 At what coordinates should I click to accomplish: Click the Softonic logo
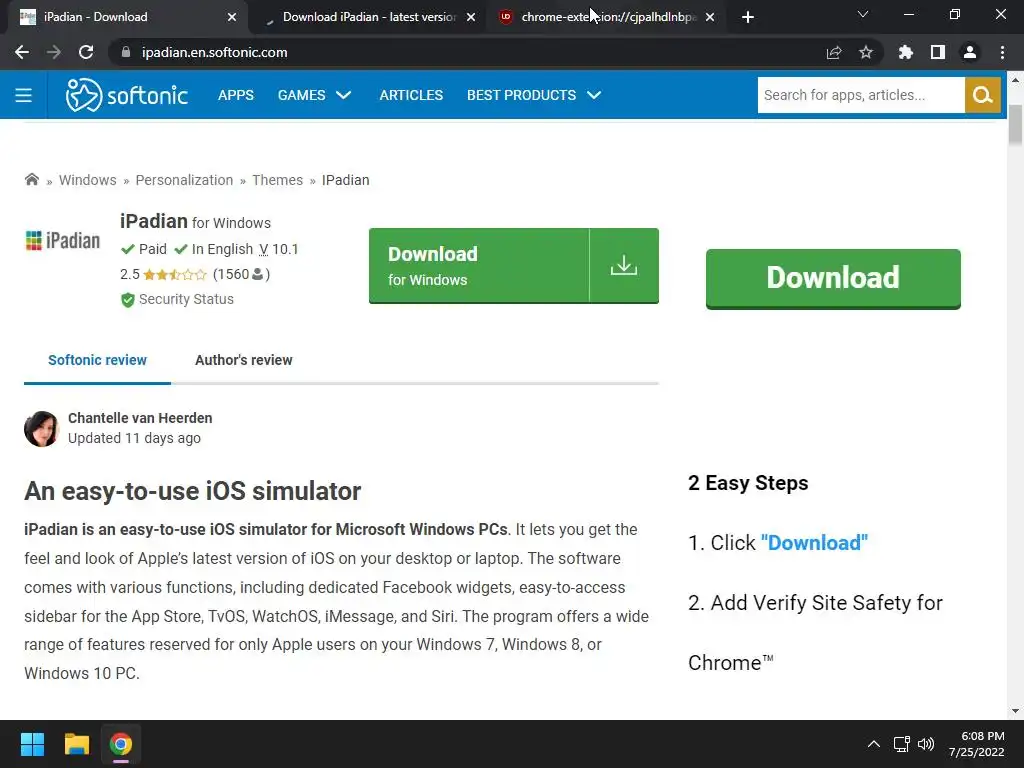pos(127,95)
